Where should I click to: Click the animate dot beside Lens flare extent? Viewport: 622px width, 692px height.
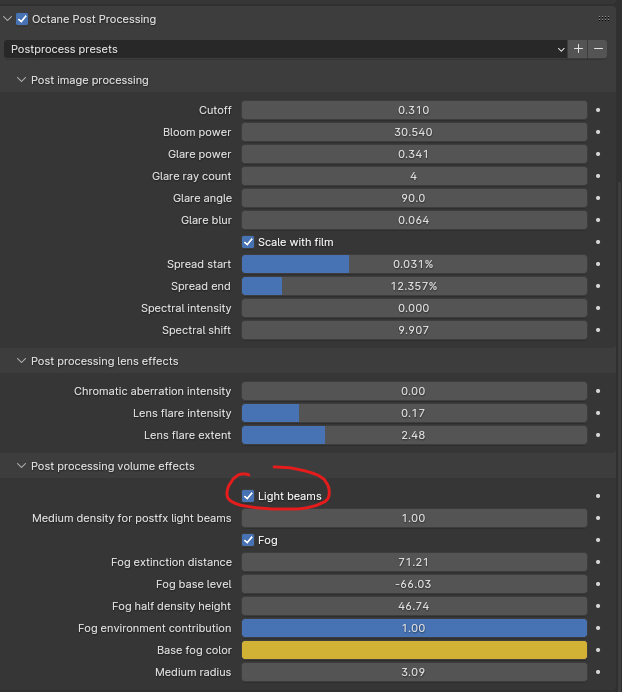tap(598, 435)
